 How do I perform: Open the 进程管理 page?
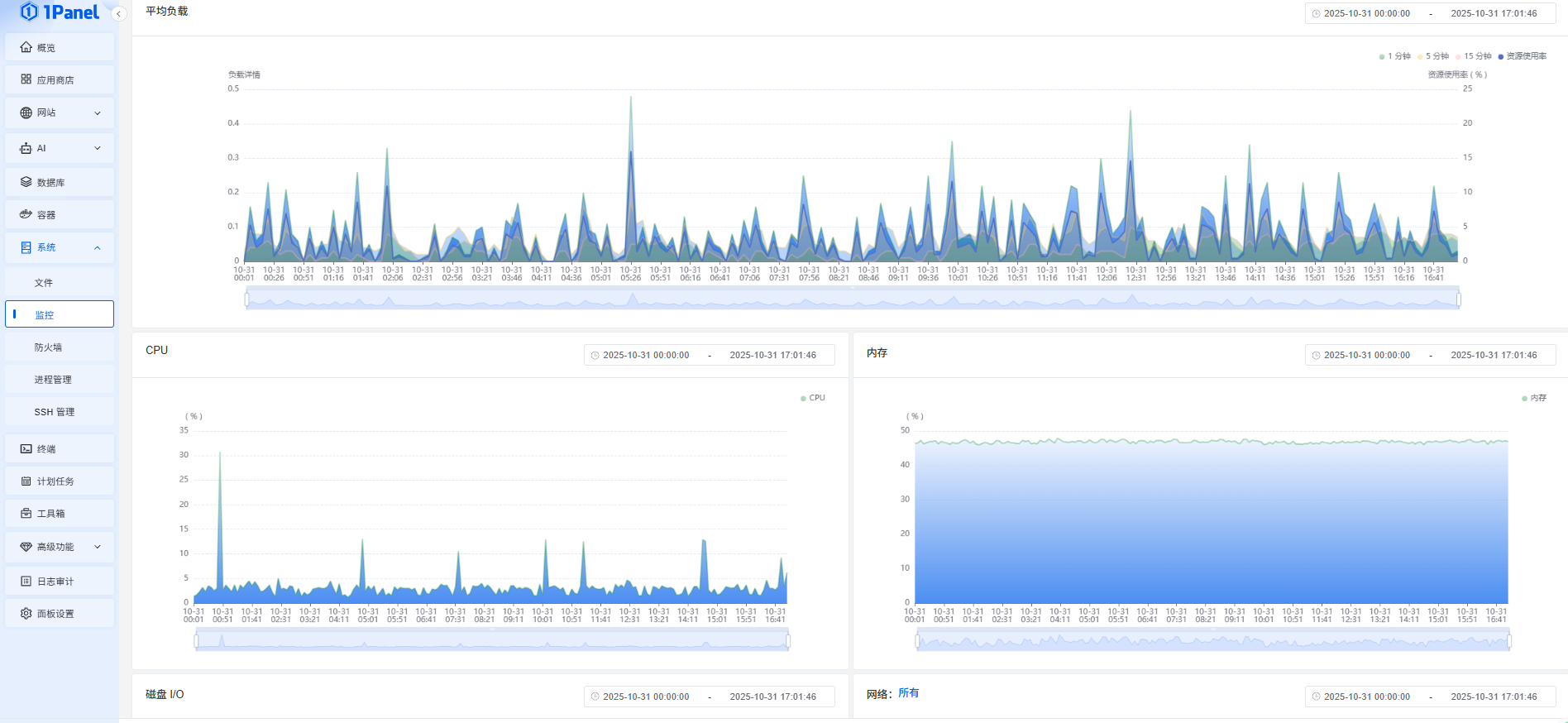pyautogui.click(x=53, y=380)
